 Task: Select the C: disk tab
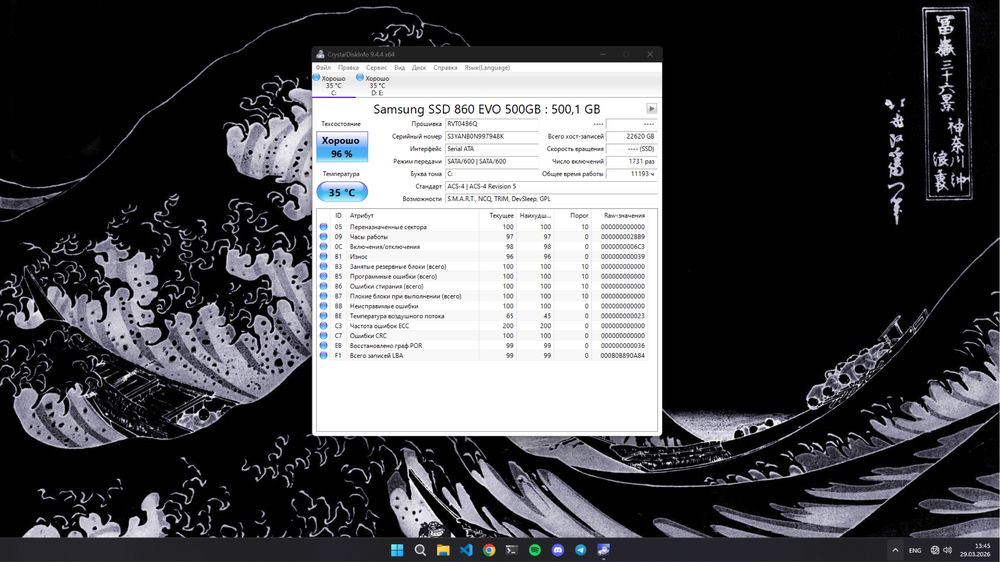tap(334, 85)
